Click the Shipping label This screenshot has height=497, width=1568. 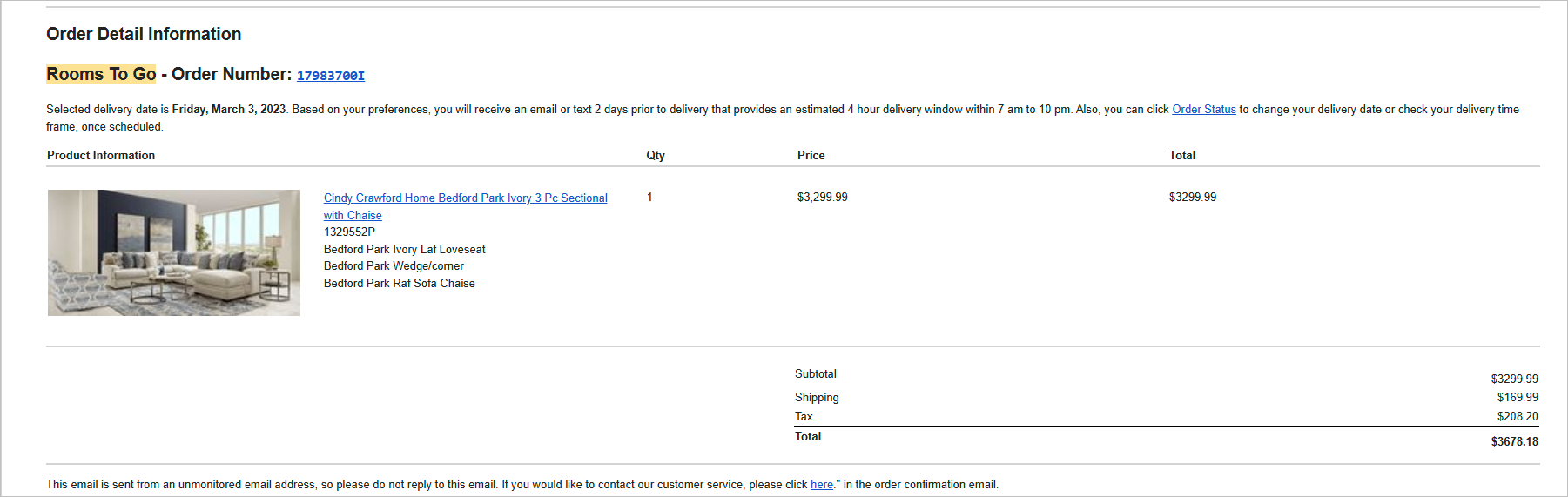pyautogui.click(x=817, y=398)
